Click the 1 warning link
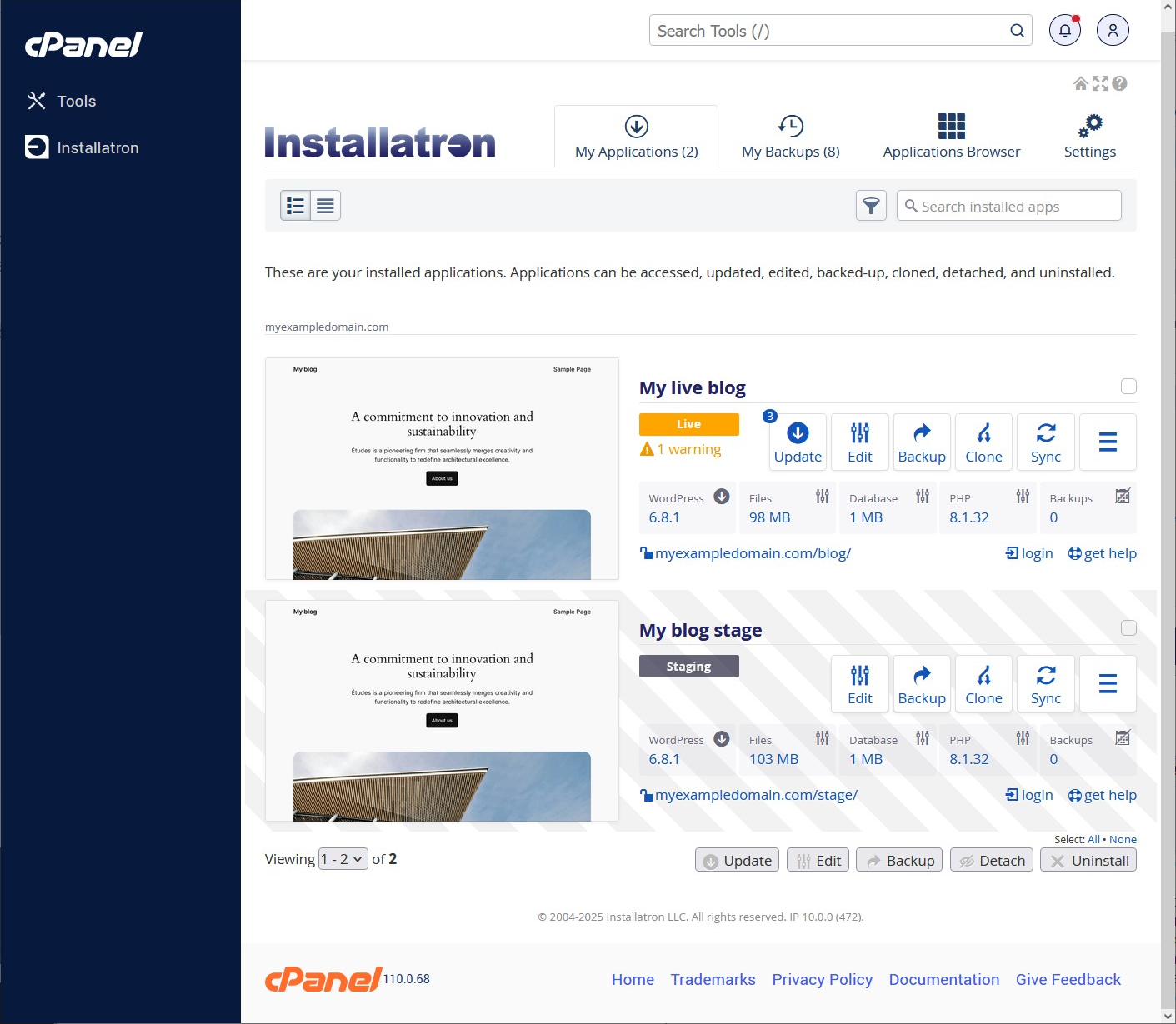Screen dimensions: 1176x1024 click(681, 449)
